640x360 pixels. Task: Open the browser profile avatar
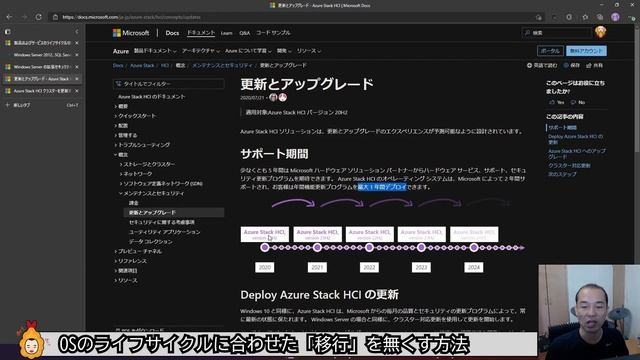[615, 17]
